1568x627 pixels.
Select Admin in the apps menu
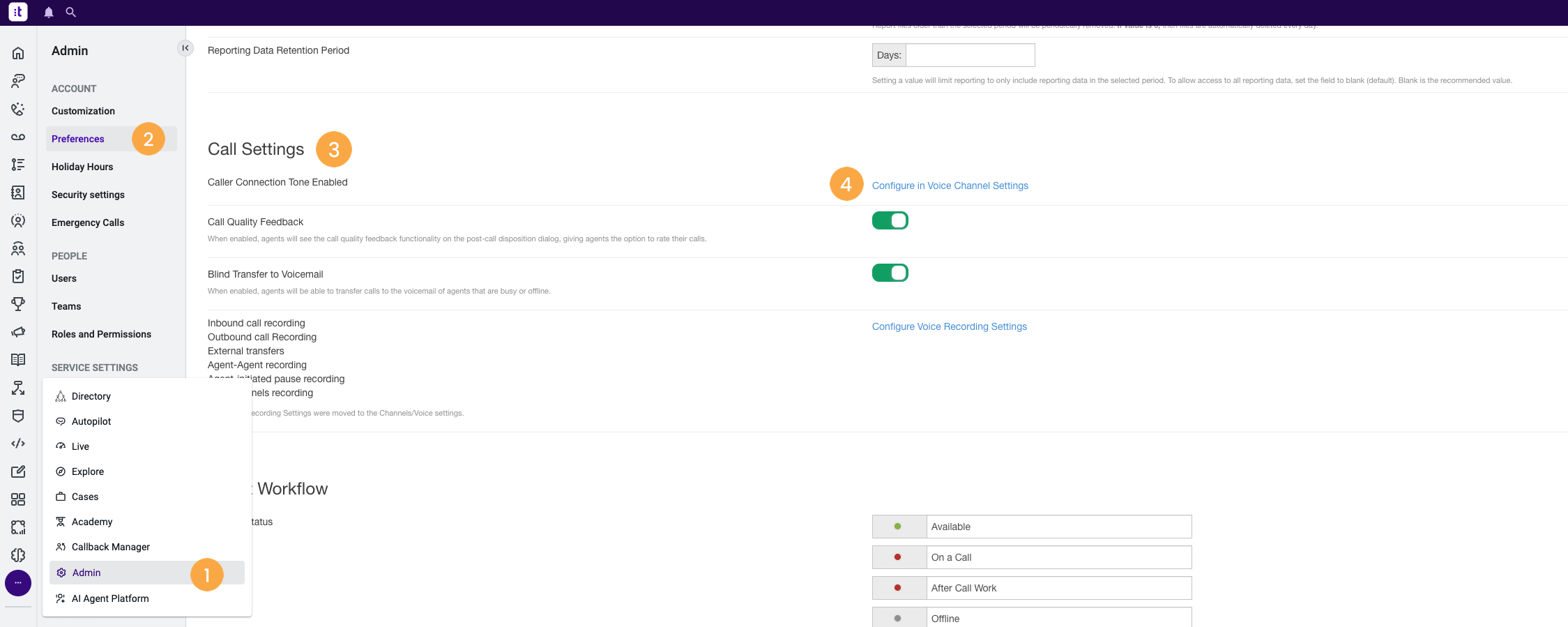click(x=147, y=573)
